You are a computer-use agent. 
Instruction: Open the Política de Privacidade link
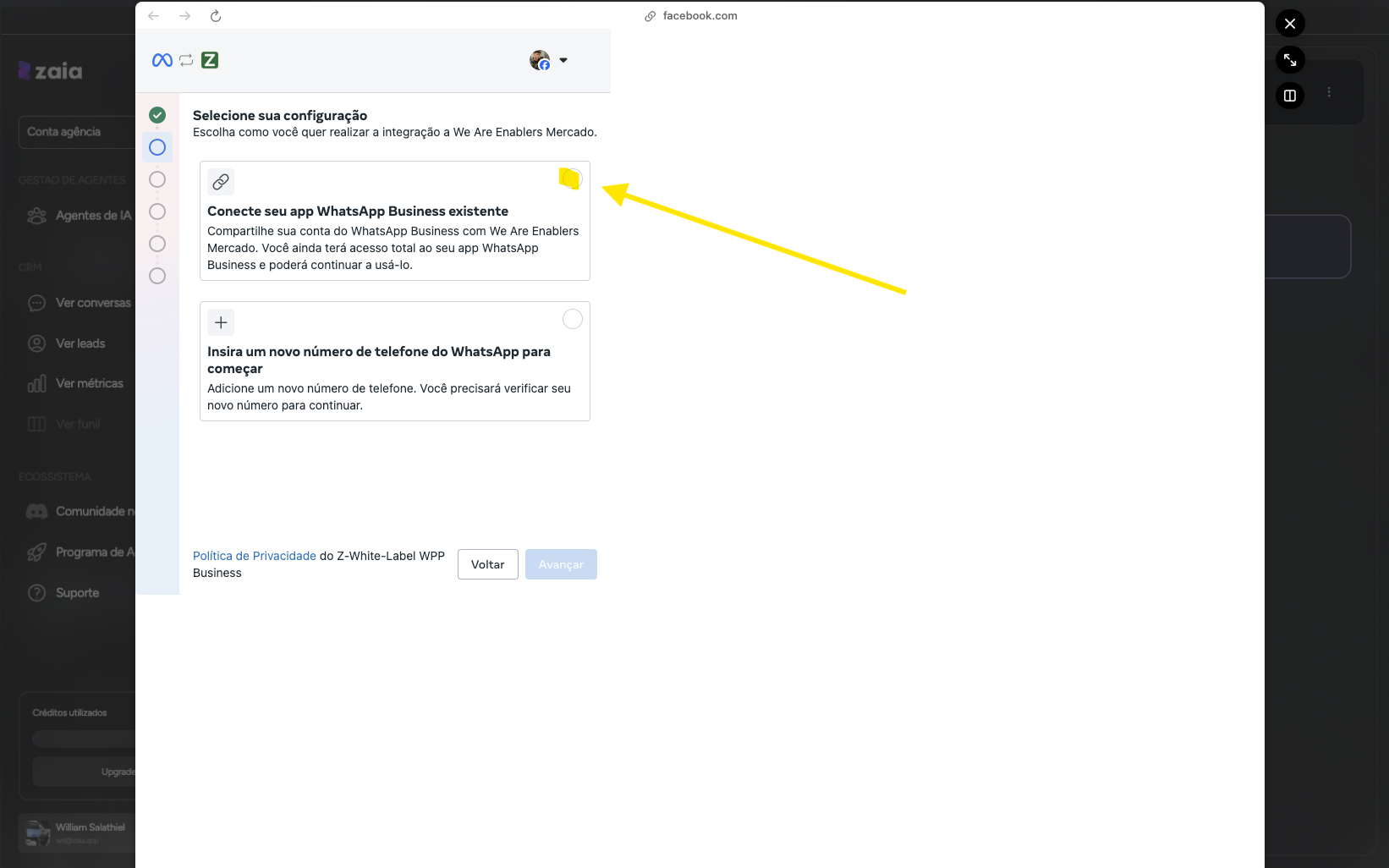pyautogui.click(x=254, y=556)
